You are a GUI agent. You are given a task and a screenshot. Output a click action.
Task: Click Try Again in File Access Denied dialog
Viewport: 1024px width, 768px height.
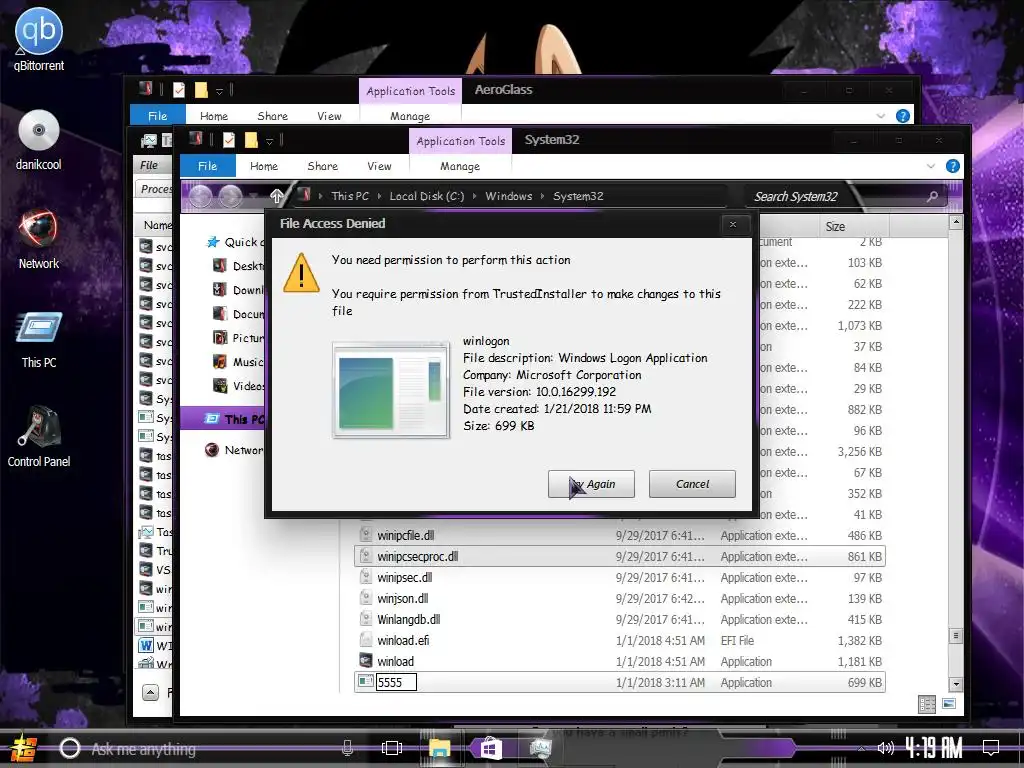591,484
